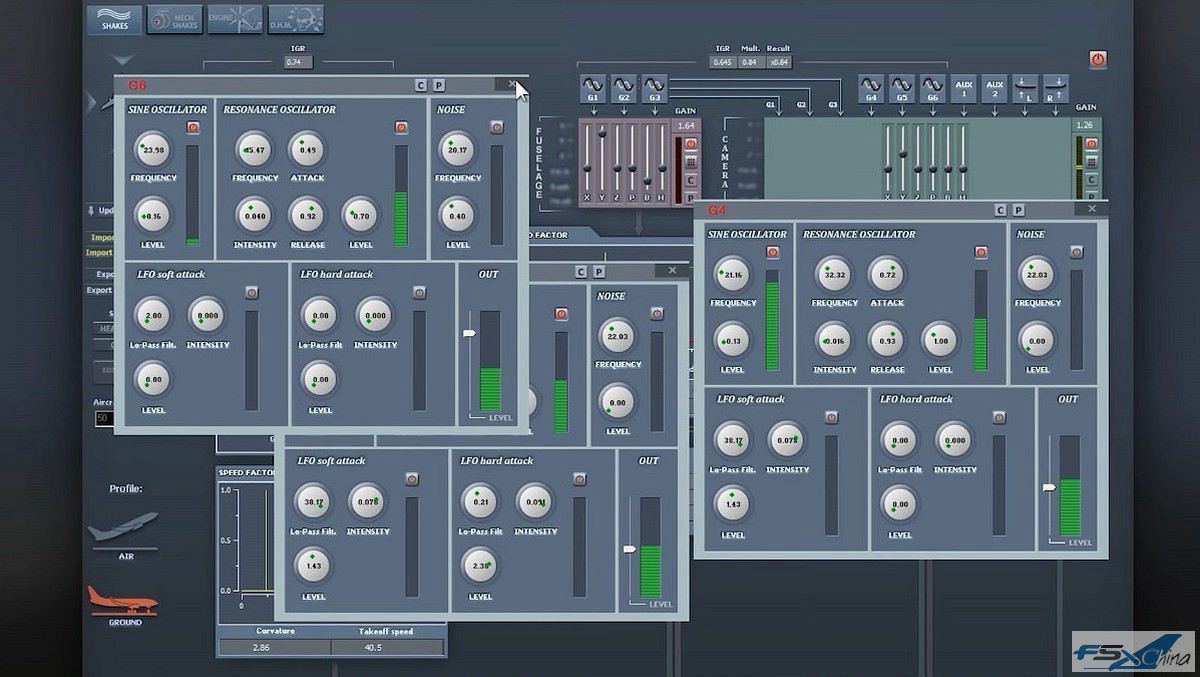Viewport: 1200px width, 677px height.
Task: Click G6 Resonance attack knob 0.49
Action: [307, 151]
